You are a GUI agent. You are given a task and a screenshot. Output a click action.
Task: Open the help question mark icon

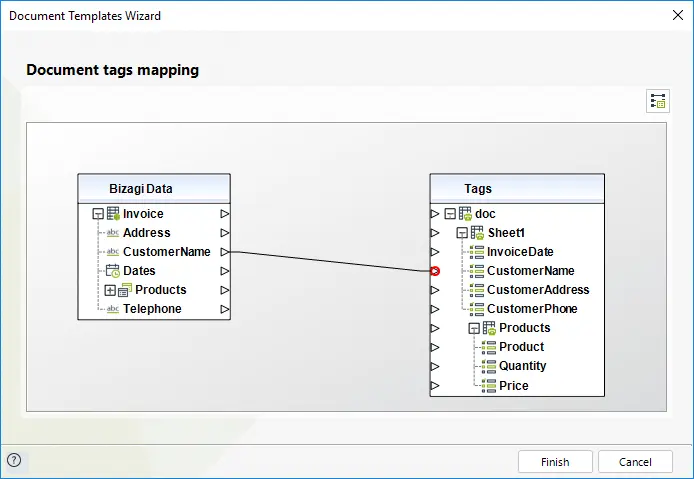[14, 460]
